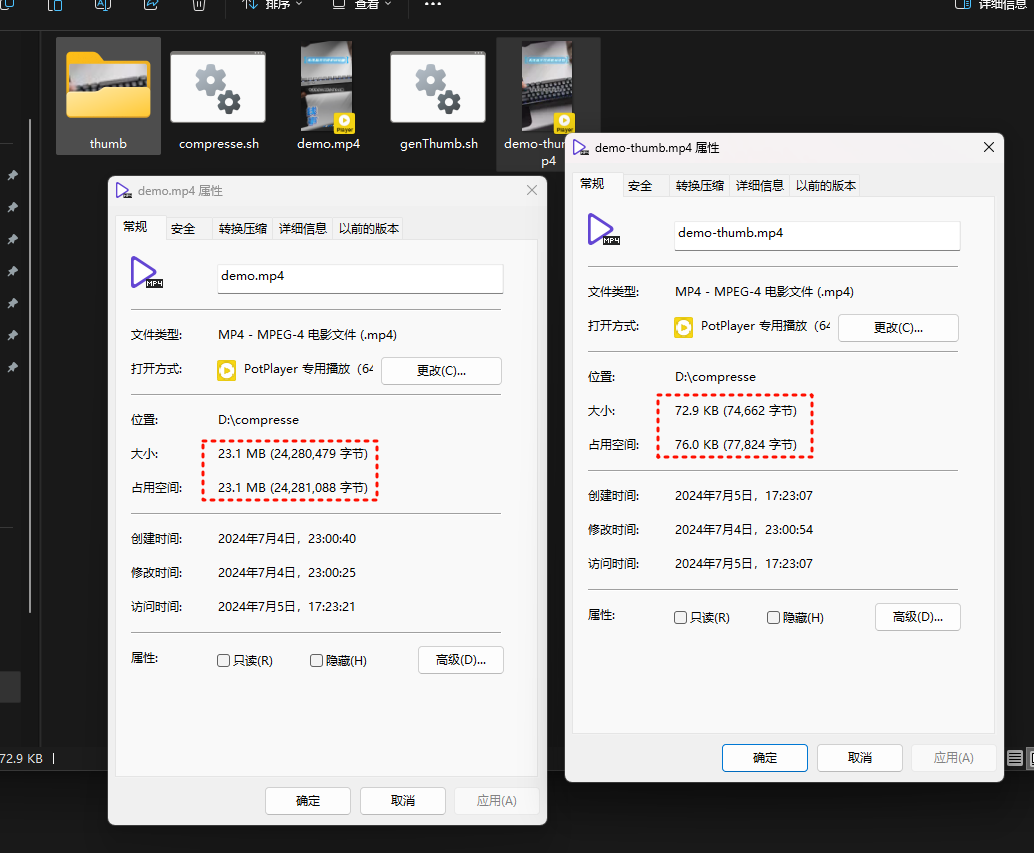Enable 隐藏(H) checkbox in demo-thumb.mp4 properties
The width and height of the screenshot is (1034, 853).
[x=774, y=618]
